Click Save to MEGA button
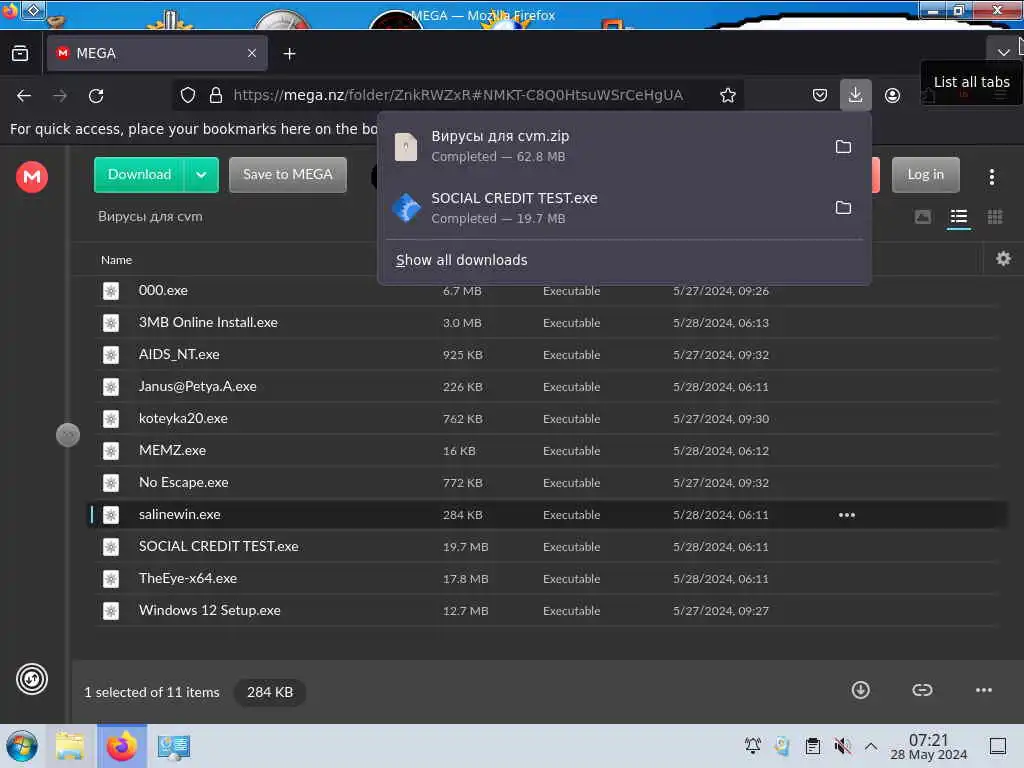Viewport: 1024px width, 768px height. click(x=287, y=175)
